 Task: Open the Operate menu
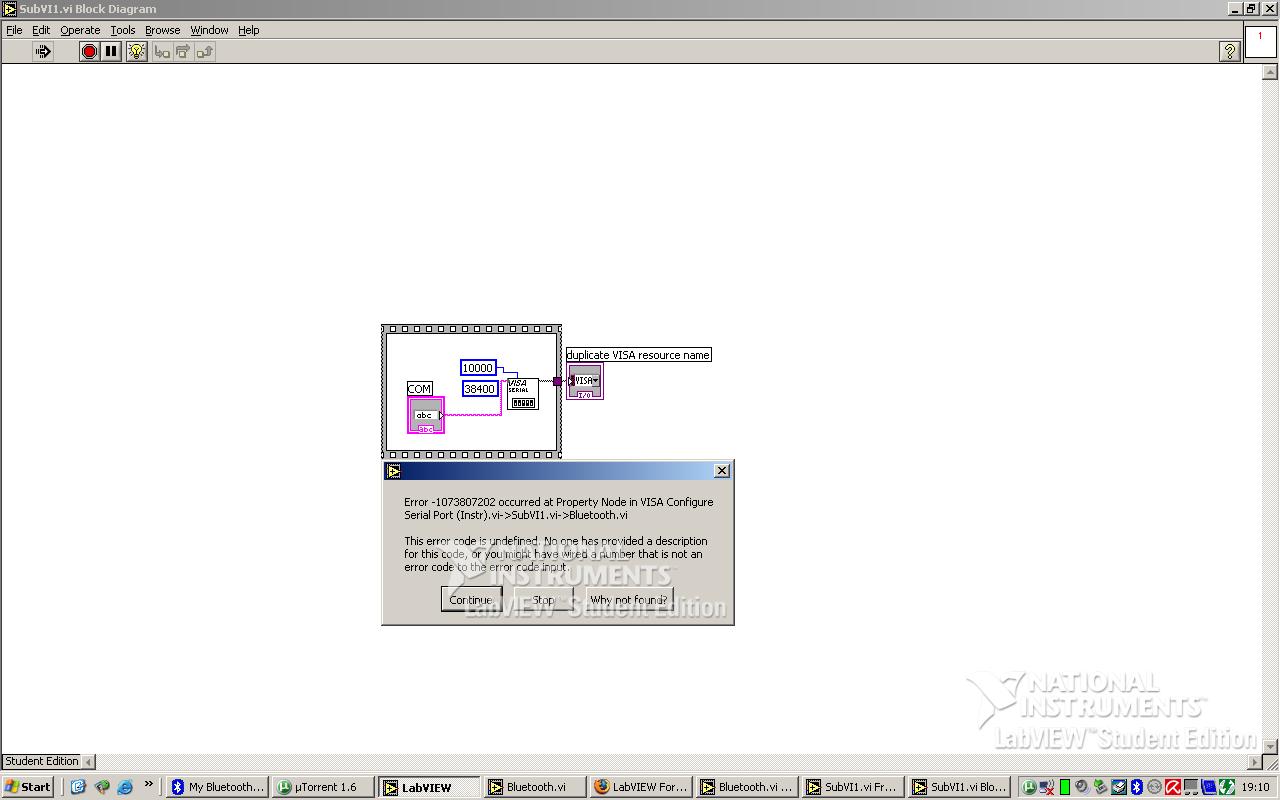[x=80, y=30]
